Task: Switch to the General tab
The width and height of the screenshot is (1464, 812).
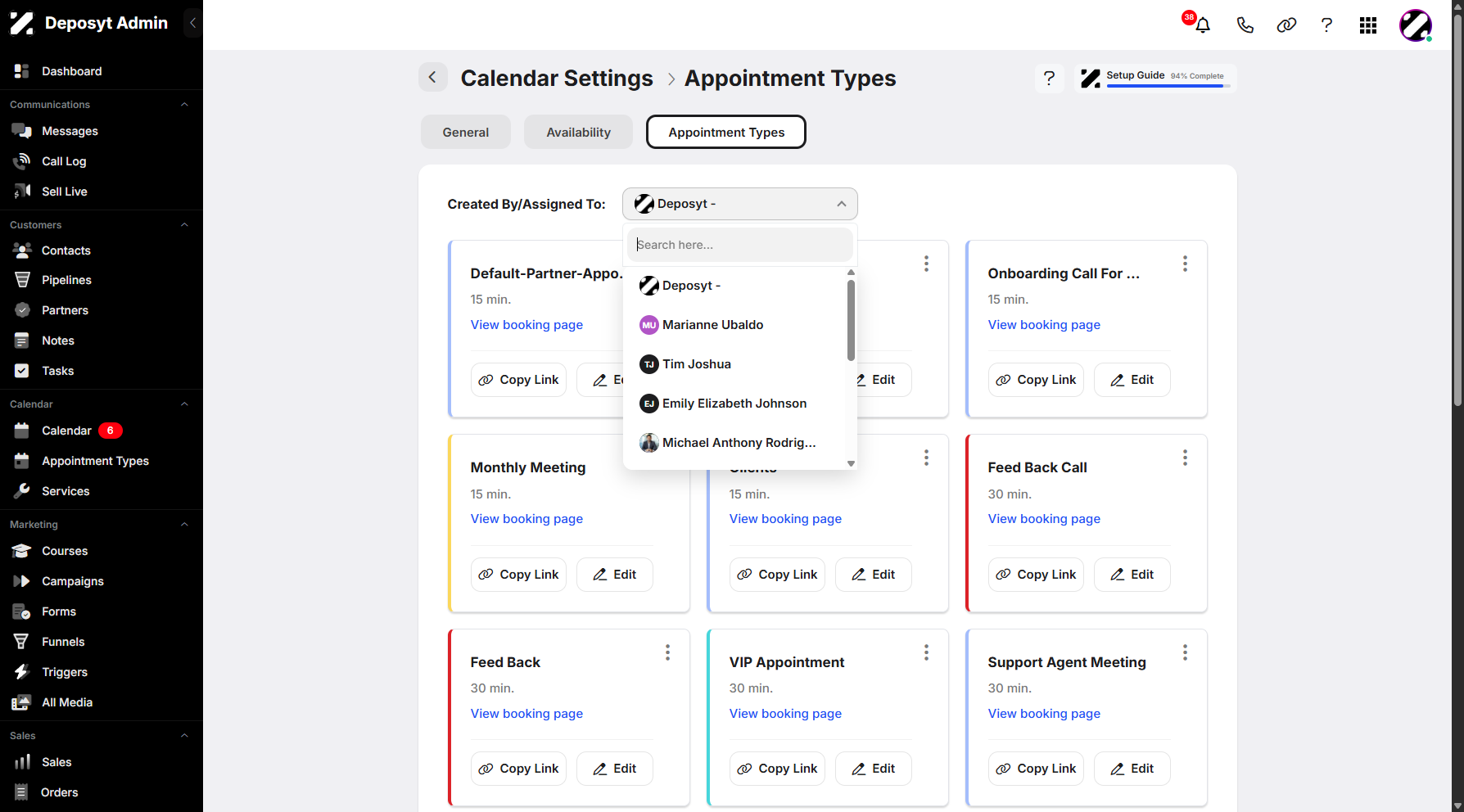Action: coord(466,132)
